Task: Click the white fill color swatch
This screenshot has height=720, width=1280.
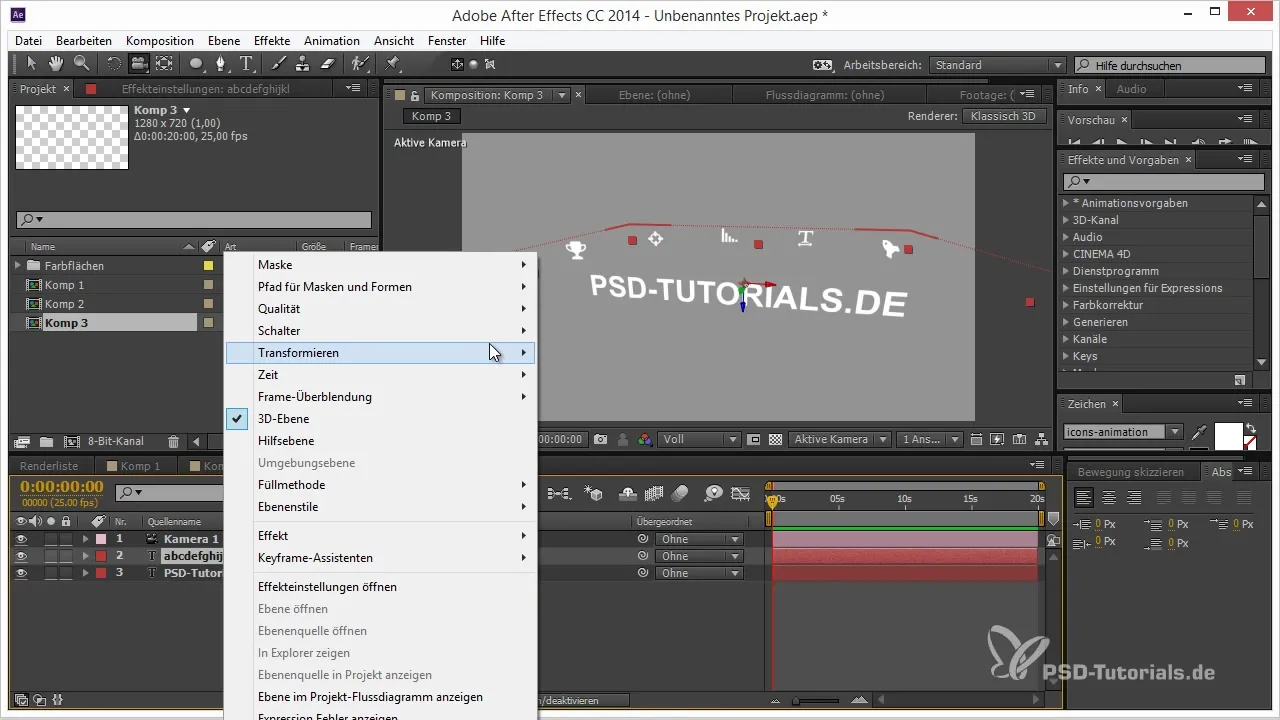Action: [x=1228, y=436]
